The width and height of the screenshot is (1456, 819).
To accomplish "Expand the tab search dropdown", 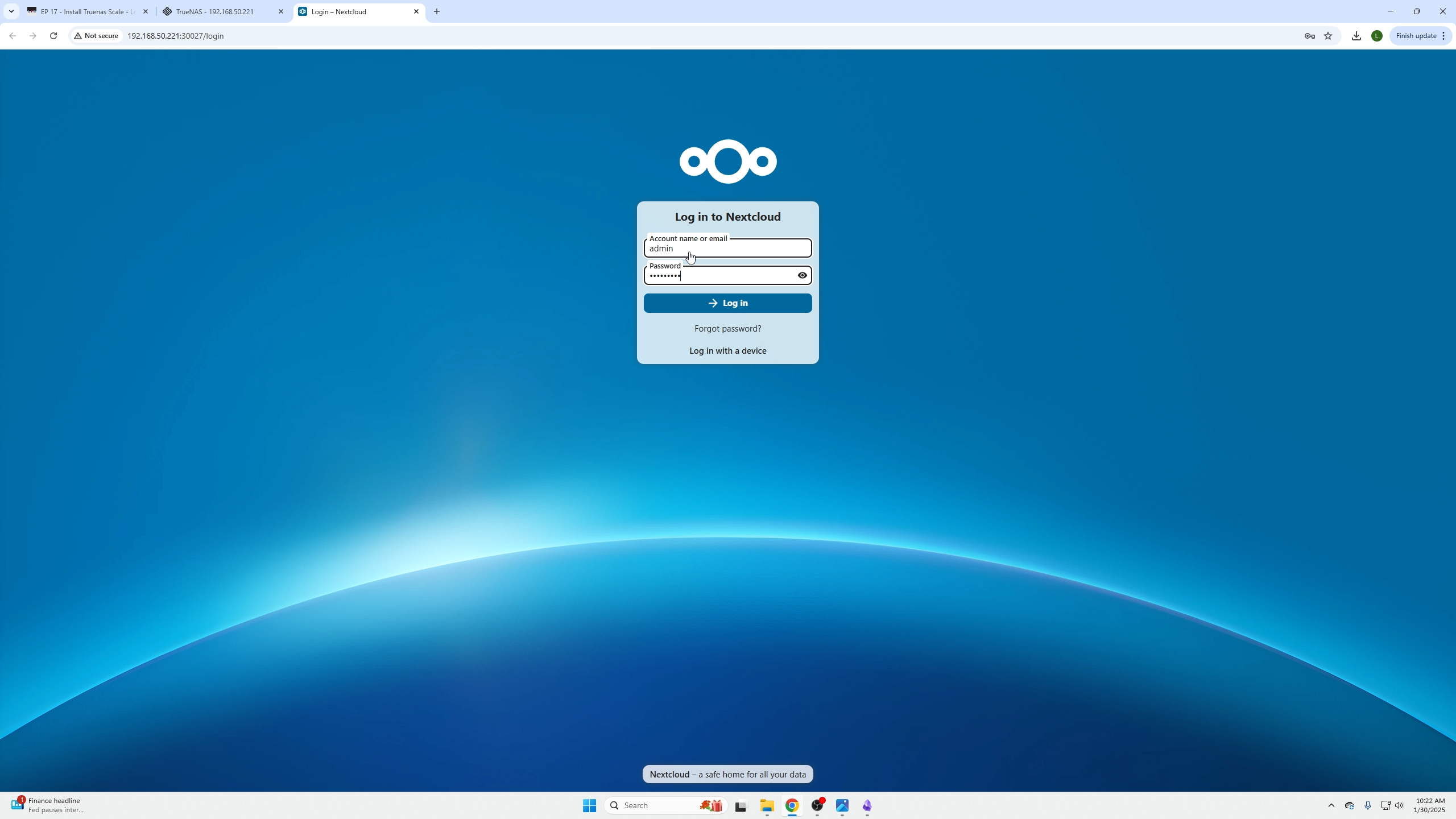I will (x=11, y=11).
